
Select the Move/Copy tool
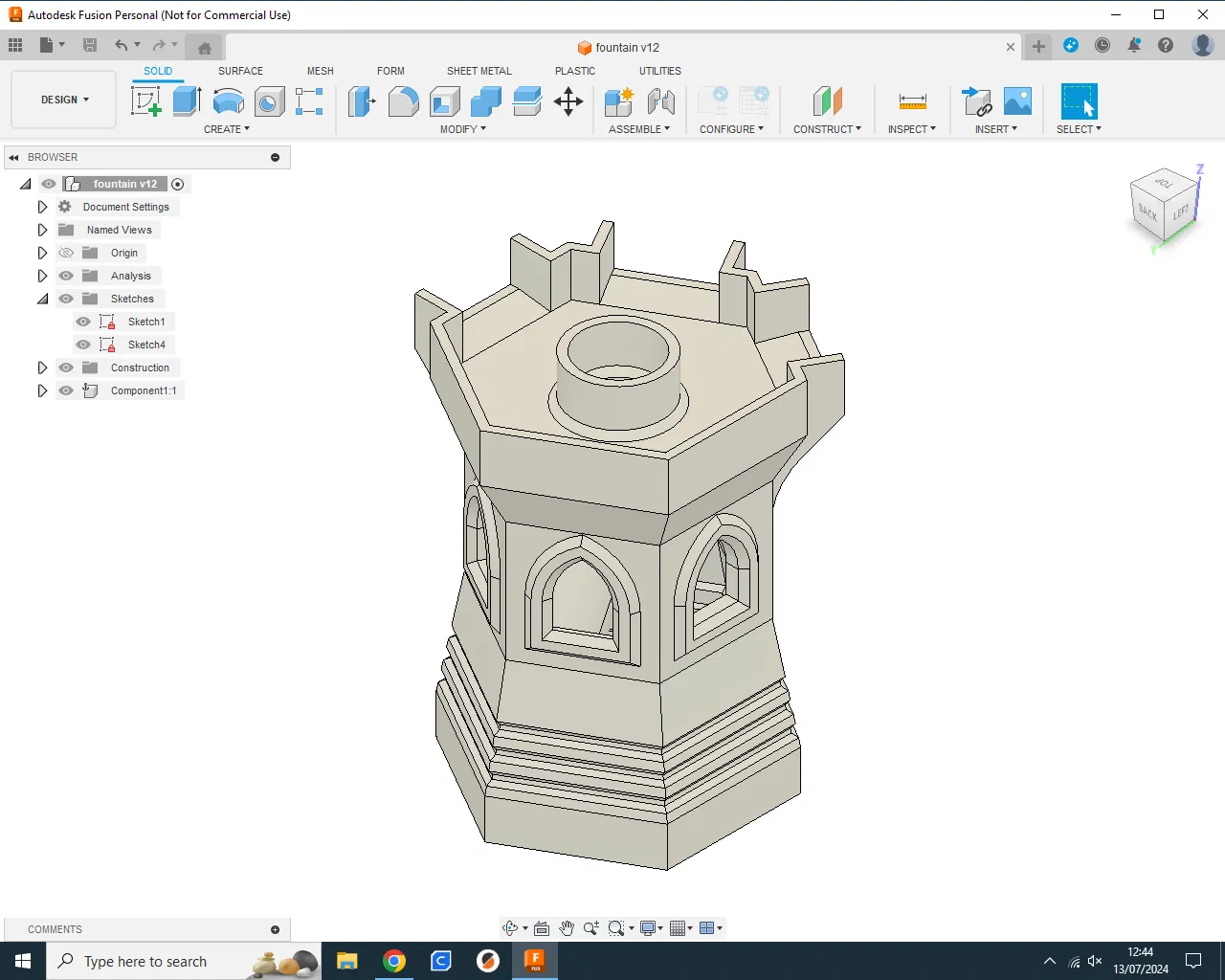(x=568, y=101)
